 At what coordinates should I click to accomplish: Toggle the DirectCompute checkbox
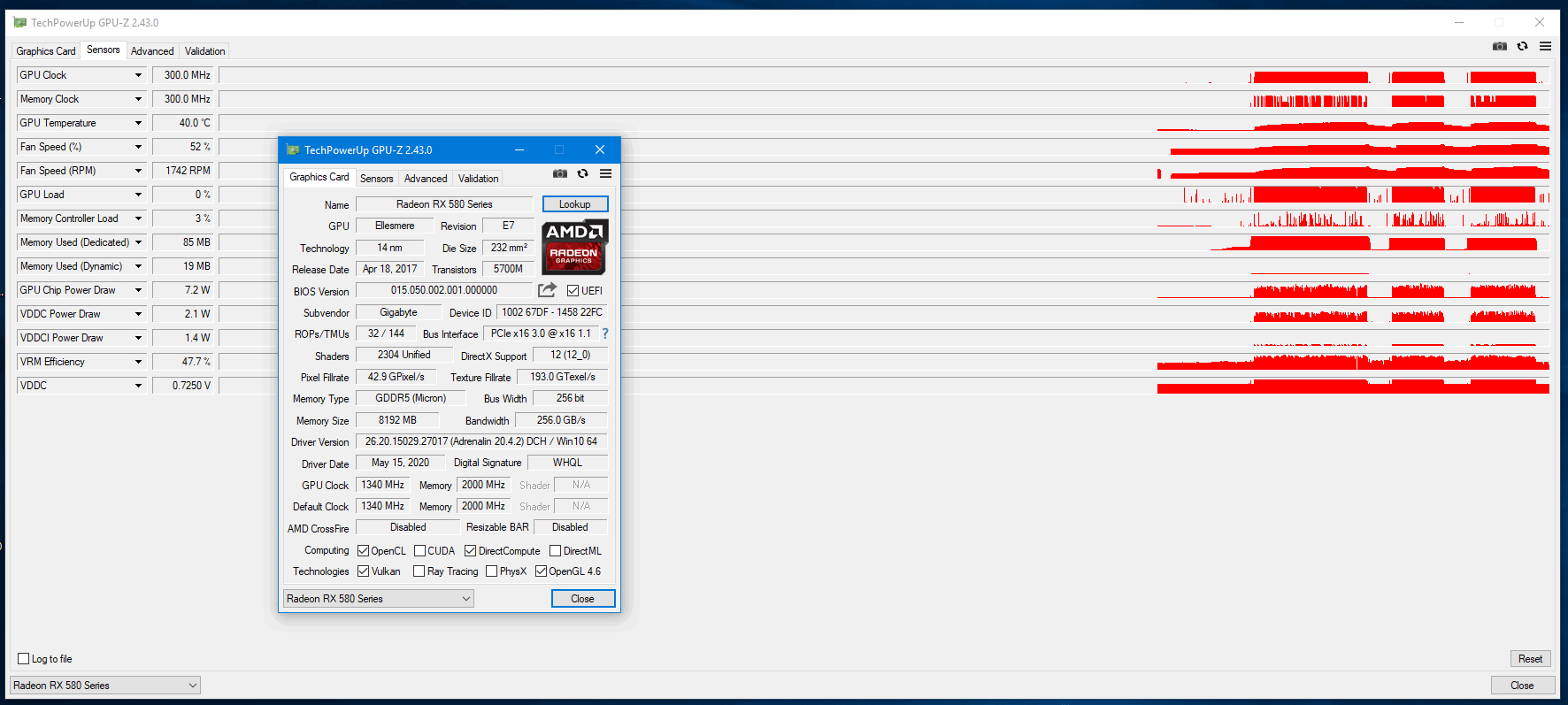tap(470, 550)
